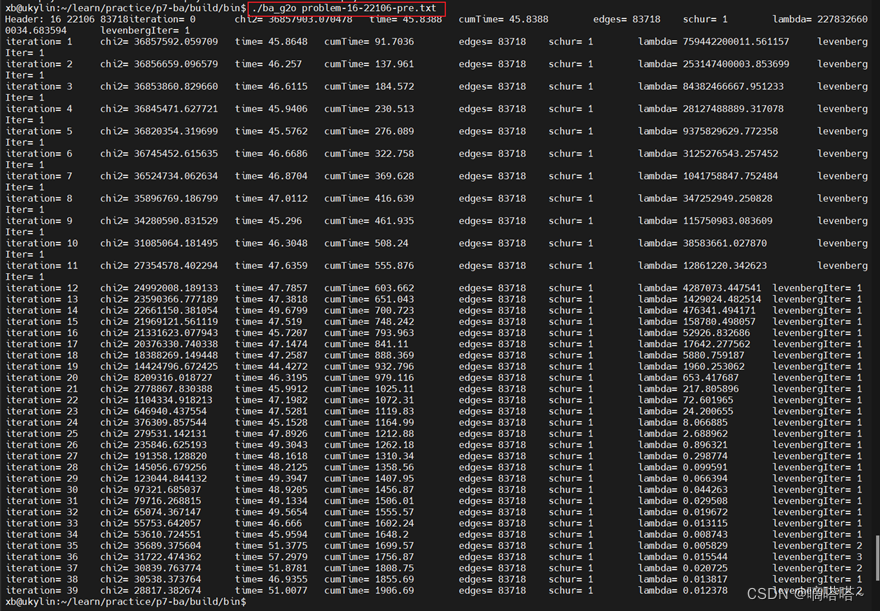Viewport: 880px width, 611px height.
Task: Click chi2 value 14424796.672425
Action: tap(176, 367)
